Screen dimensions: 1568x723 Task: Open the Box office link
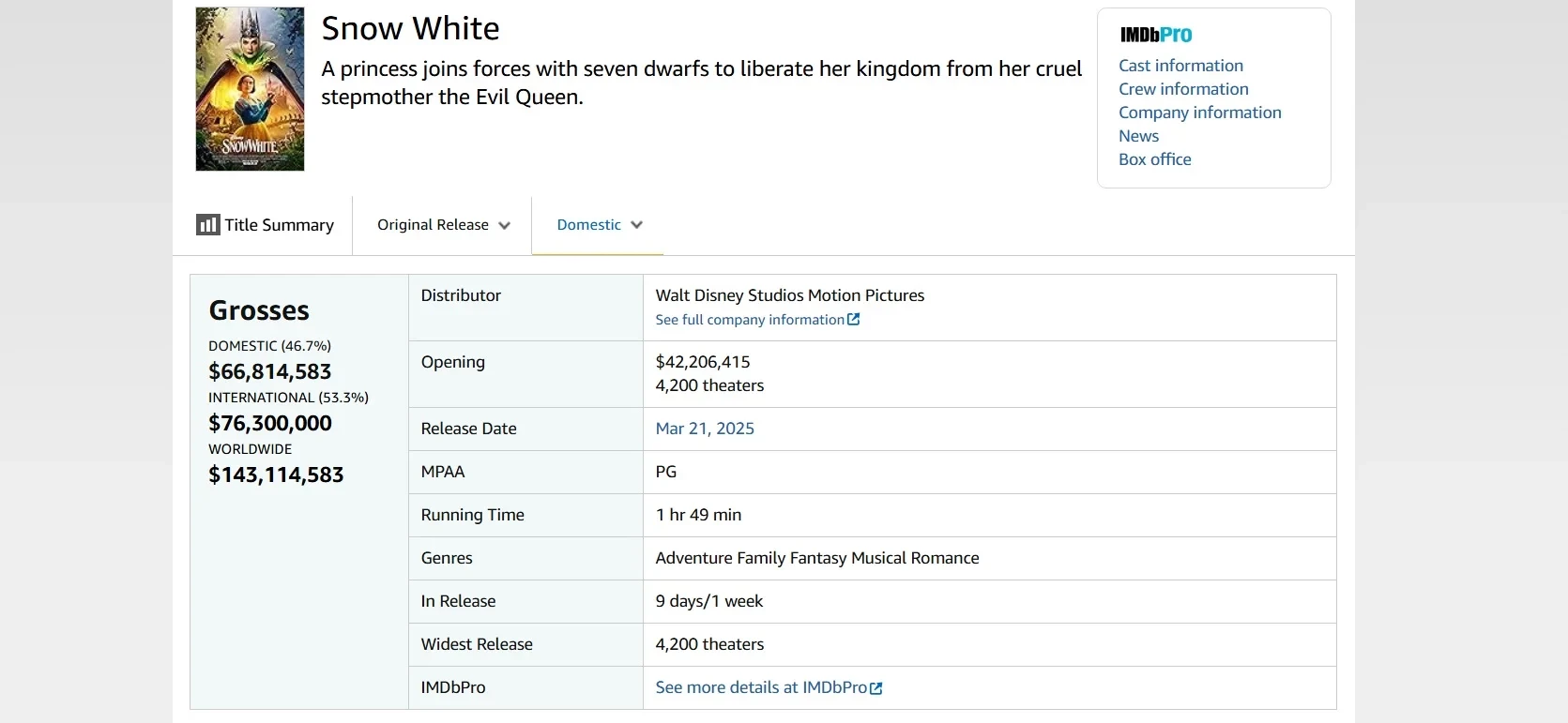tap(1154, 159)
